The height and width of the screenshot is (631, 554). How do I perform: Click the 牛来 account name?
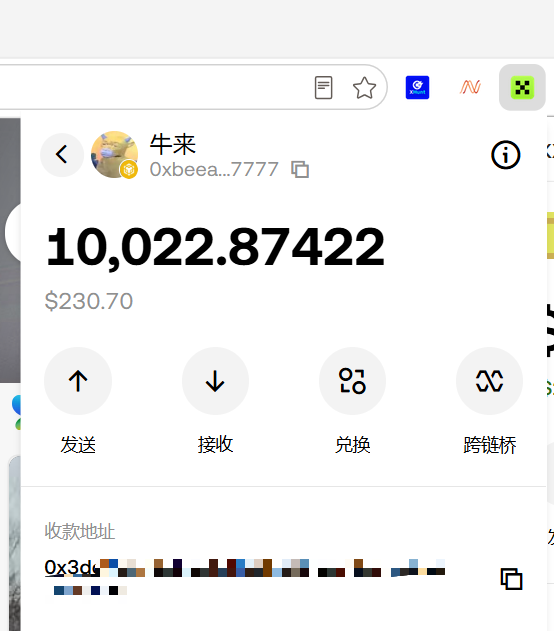coord(173,144)
